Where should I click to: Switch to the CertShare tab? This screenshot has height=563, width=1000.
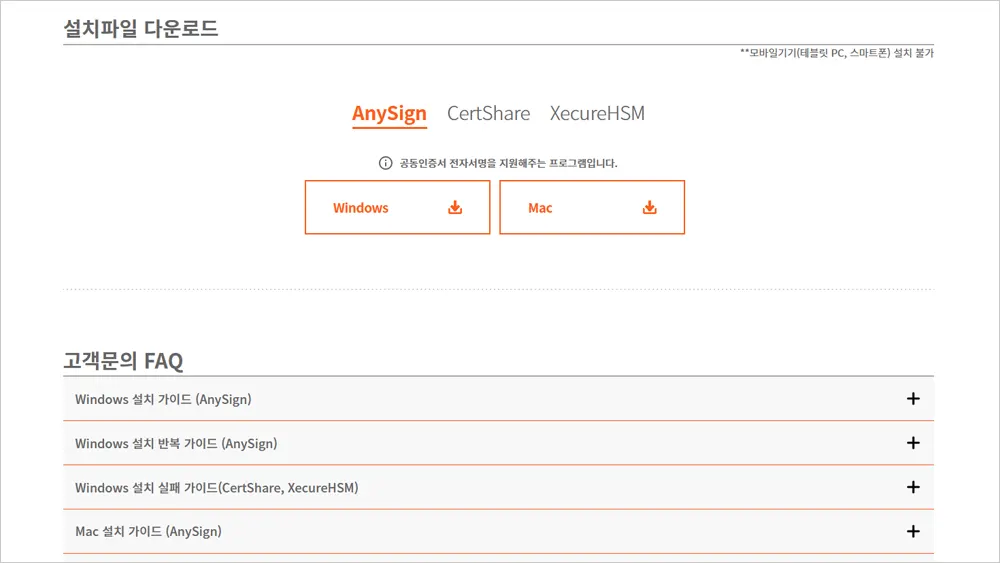(489, 113)
